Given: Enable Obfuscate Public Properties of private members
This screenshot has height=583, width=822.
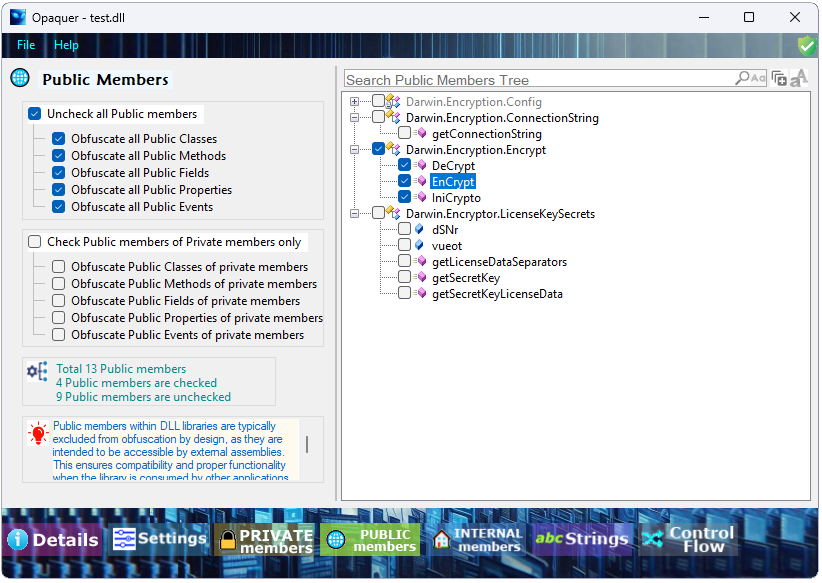Looking at the screenshot, I should click(x=58, y=318).
